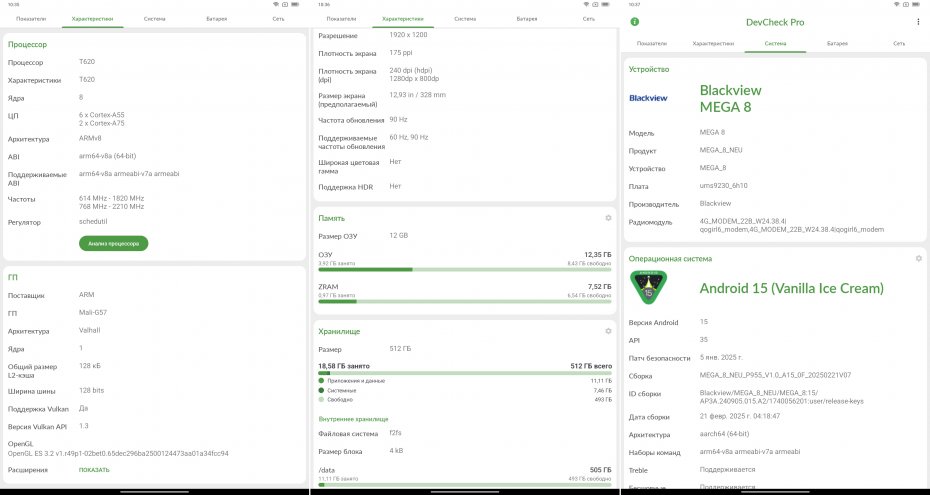Image resolution: width=930 pixels, height=495 pixels.
Task: Tap the 1920 x 1200 resolution value
Action: click(x=408, y=35)
